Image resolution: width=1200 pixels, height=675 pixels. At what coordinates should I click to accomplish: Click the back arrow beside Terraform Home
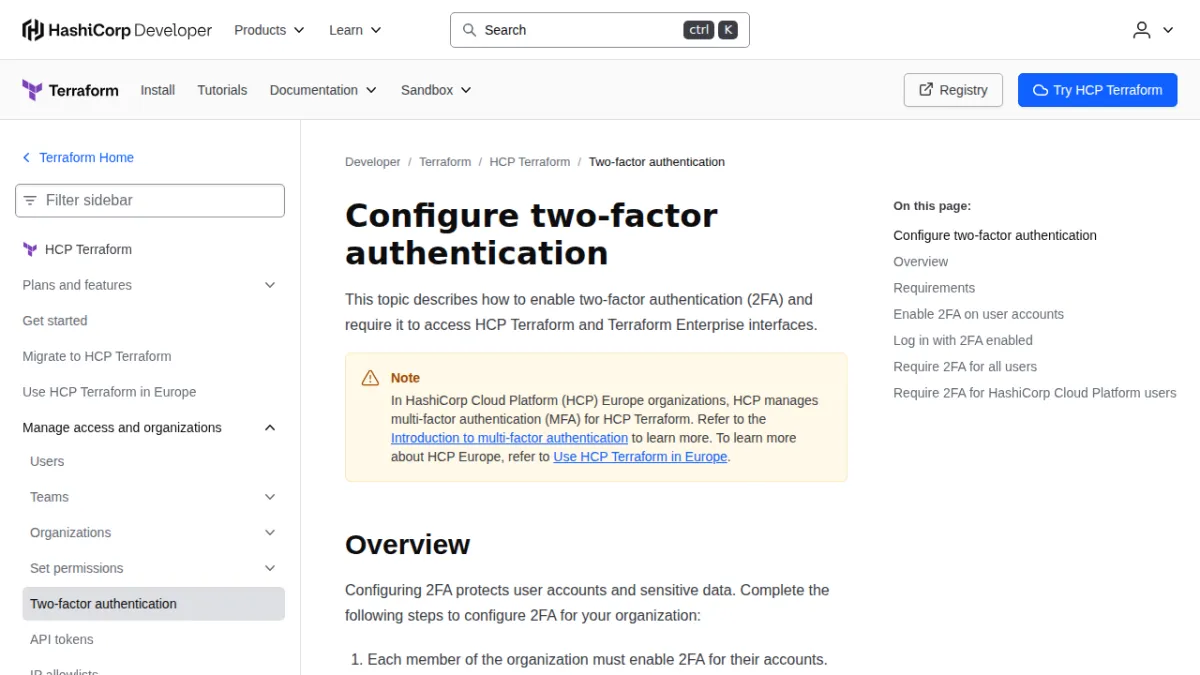pos(27,158)
